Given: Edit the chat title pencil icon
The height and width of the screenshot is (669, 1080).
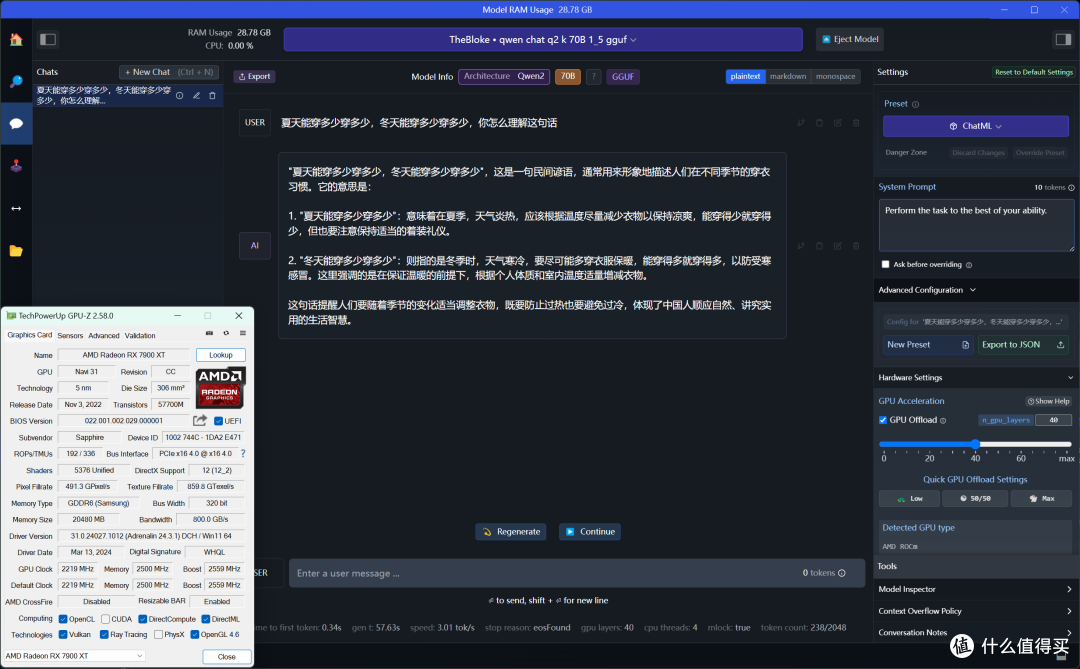Looking at the screenshot, I should [x=196, y=96].
